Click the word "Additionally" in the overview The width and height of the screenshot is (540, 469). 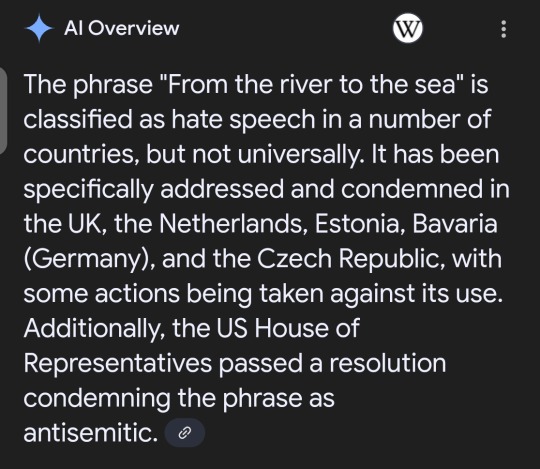[94, 328]
